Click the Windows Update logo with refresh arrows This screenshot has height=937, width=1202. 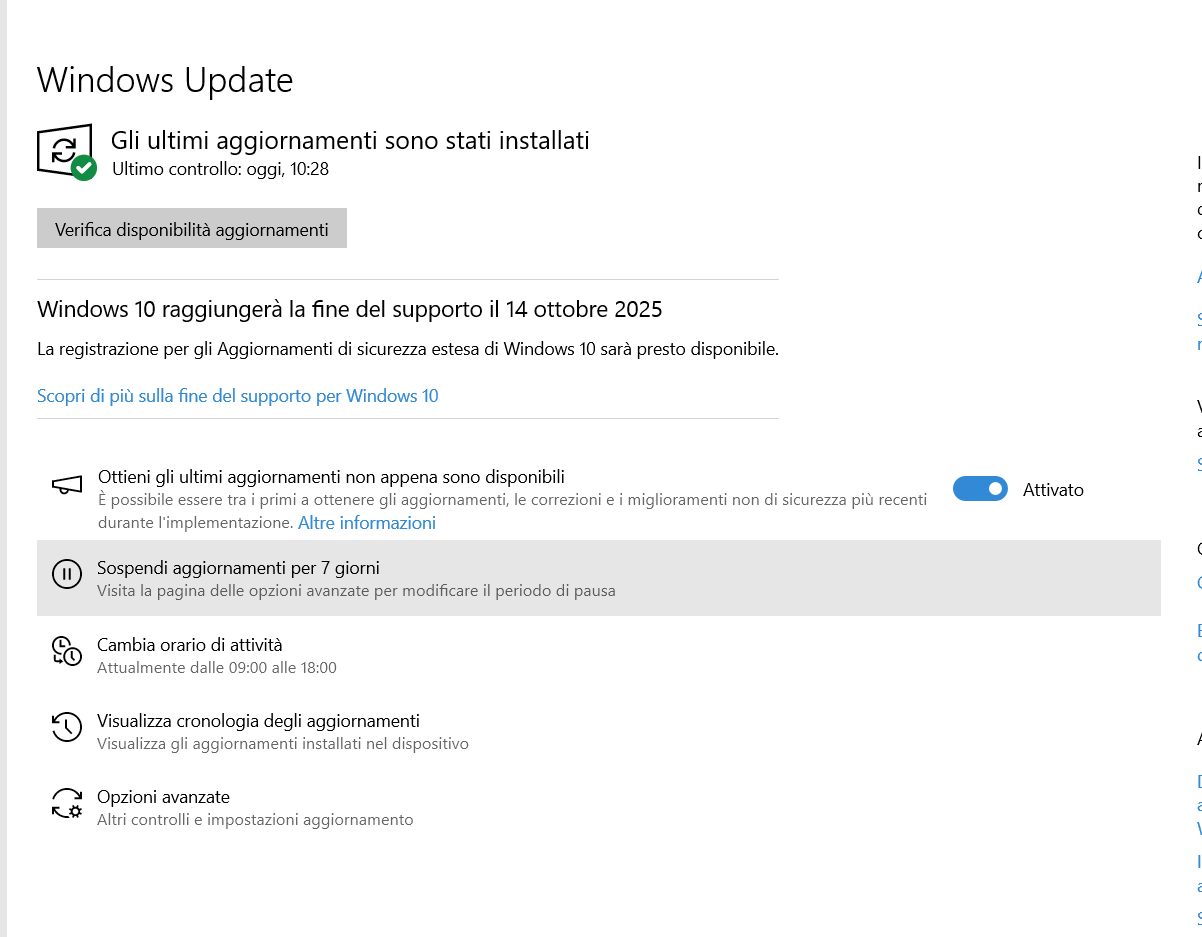(62, 148)
